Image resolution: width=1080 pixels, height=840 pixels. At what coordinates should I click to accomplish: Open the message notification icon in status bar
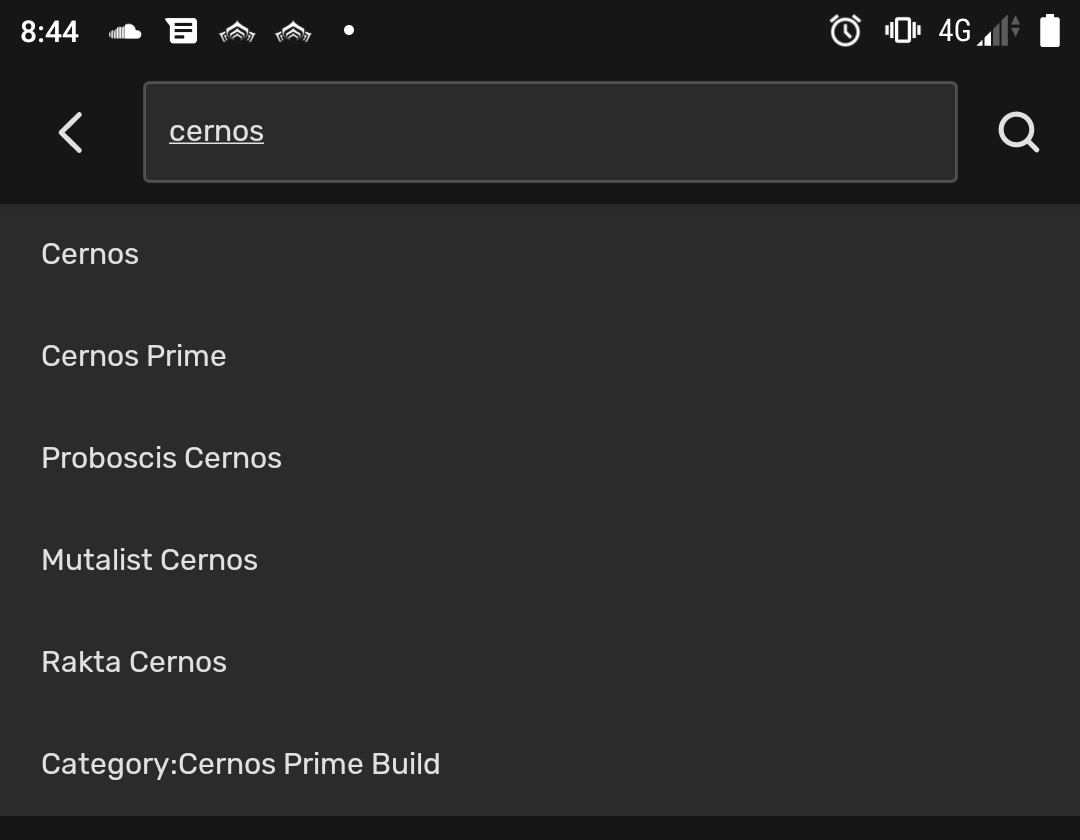(181, 31)
